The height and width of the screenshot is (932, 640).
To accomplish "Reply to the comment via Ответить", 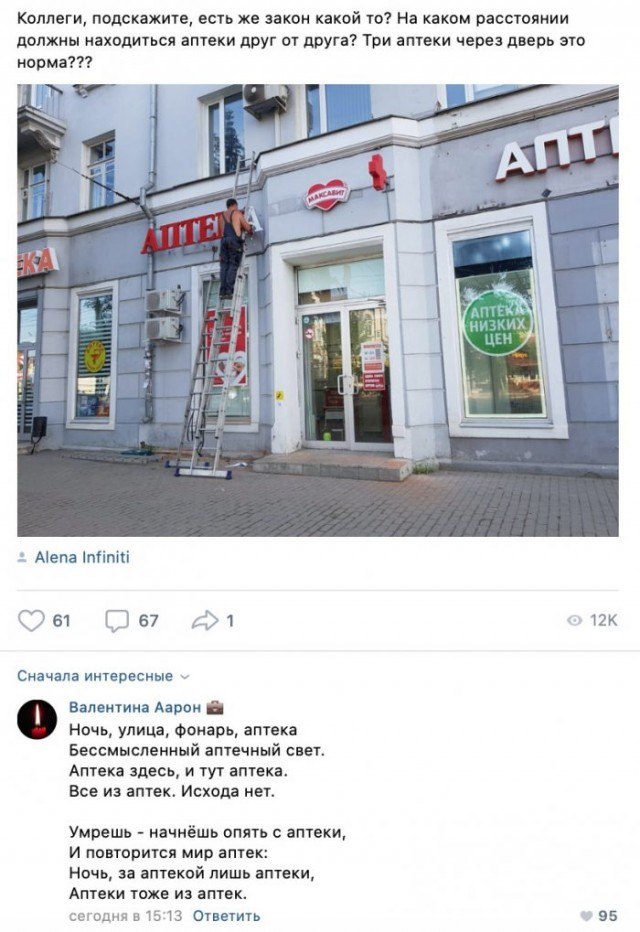I will tap(226, 916).
